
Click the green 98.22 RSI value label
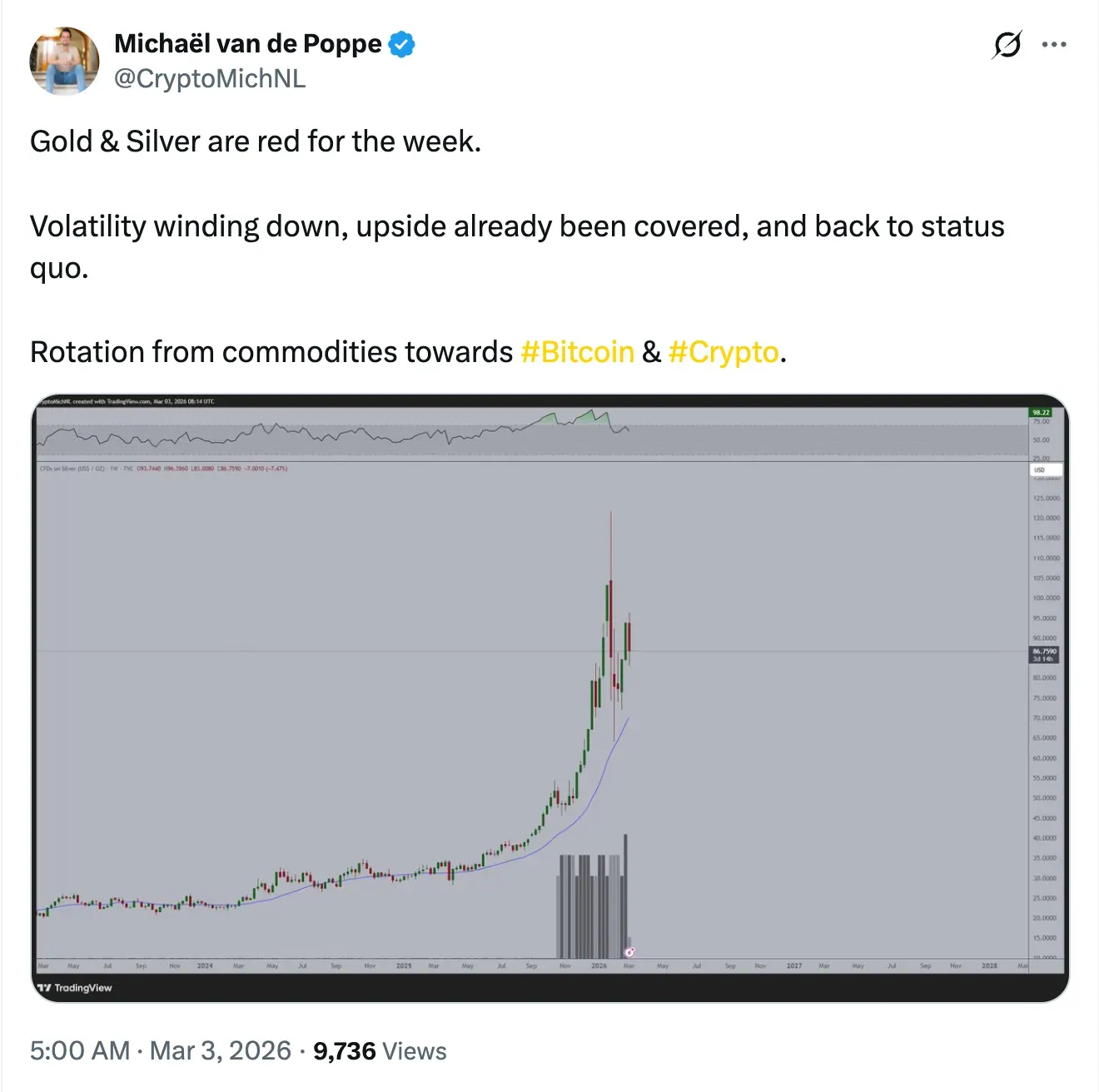(1041, 412)
